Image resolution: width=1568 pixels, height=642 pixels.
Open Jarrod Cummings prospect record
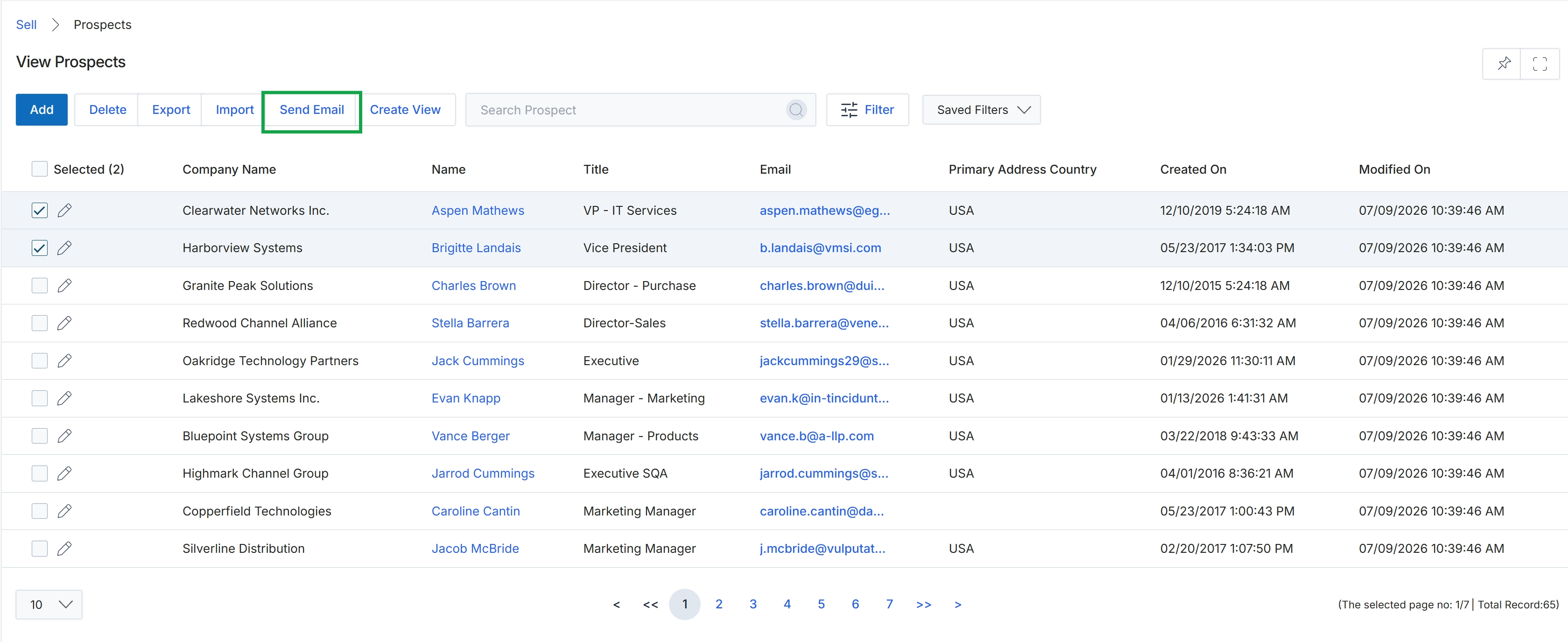pyautogui.click(x=483, y=473)
